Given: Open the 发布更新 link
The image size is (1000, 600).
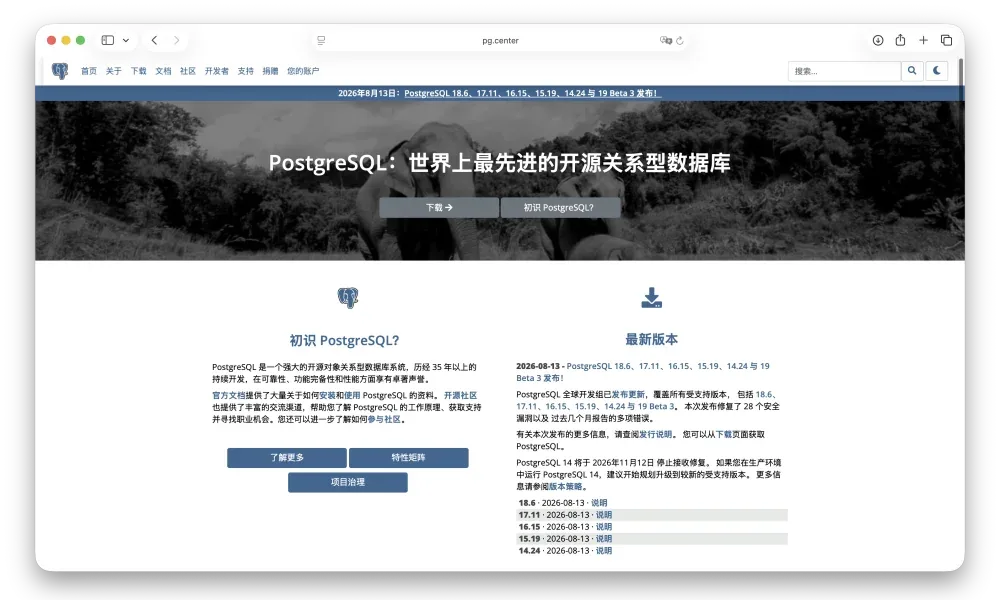Looking at the screenshot, I should [x=628, y=395].
